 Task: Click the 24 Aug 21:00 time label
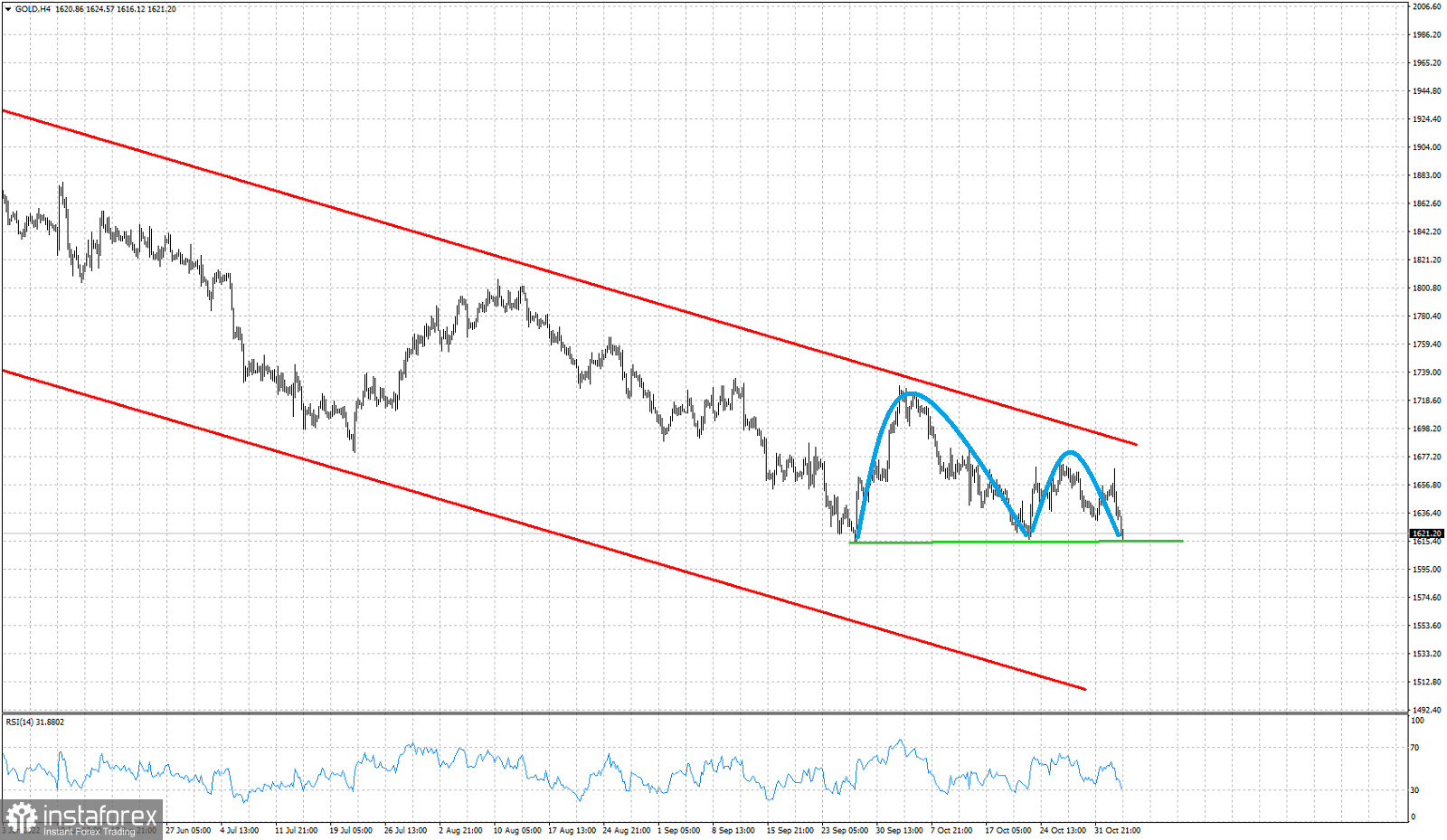point(627,830)
